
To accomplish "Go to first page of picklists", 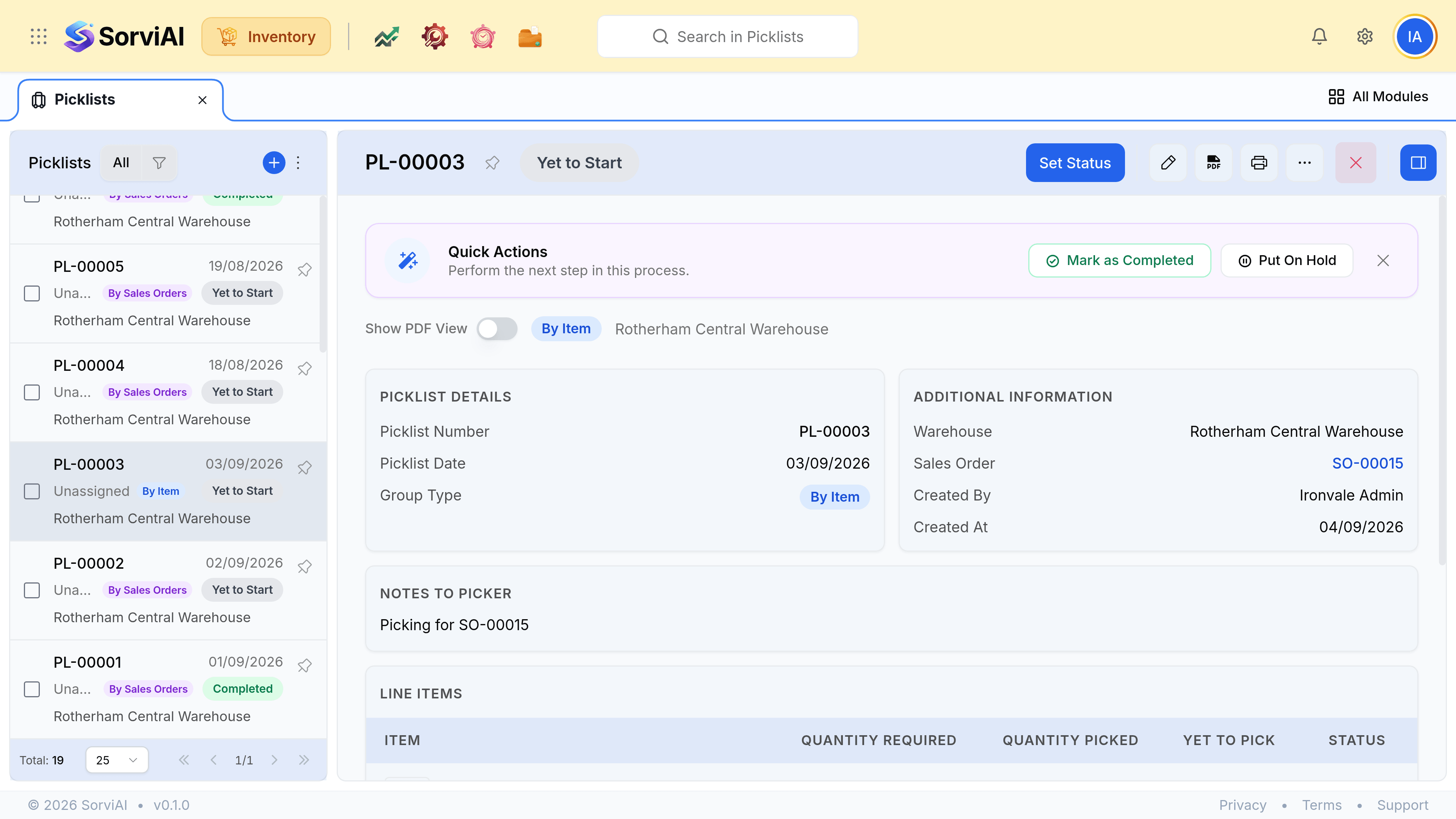I will point(184,759).
